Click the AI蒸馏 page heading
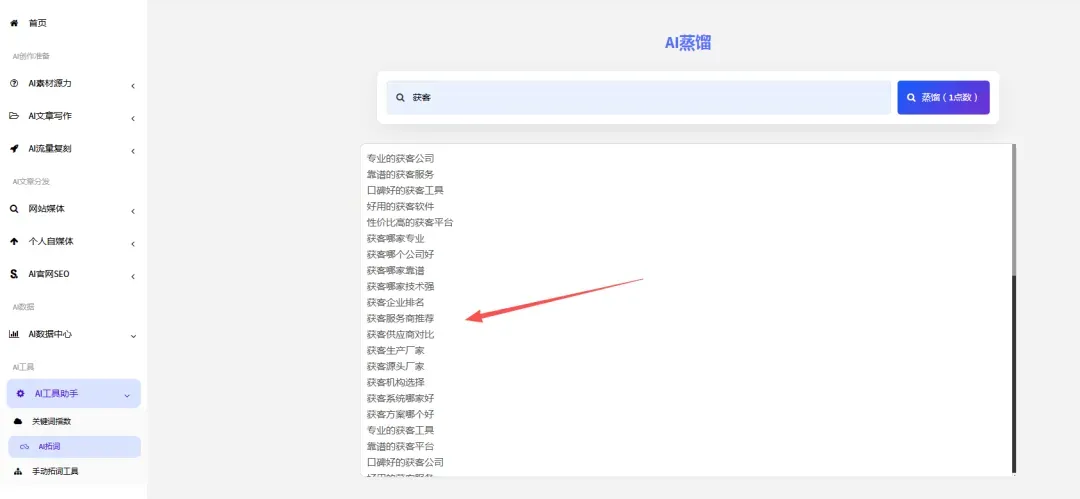The height and width of the screenshot is (499, 1080). click(x=687, y=43)
